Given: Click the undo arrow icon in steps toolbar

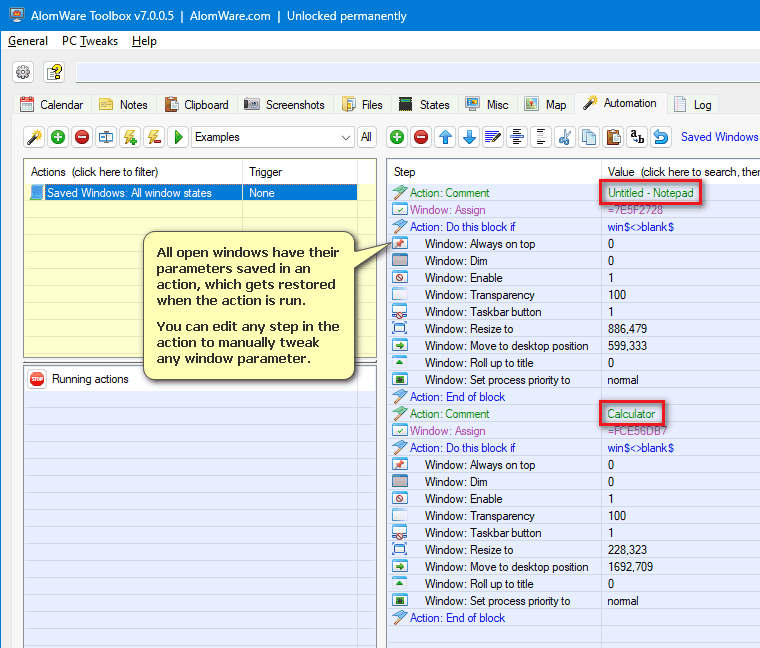Looking at the screenshot, I should click(x=660, y=137).
